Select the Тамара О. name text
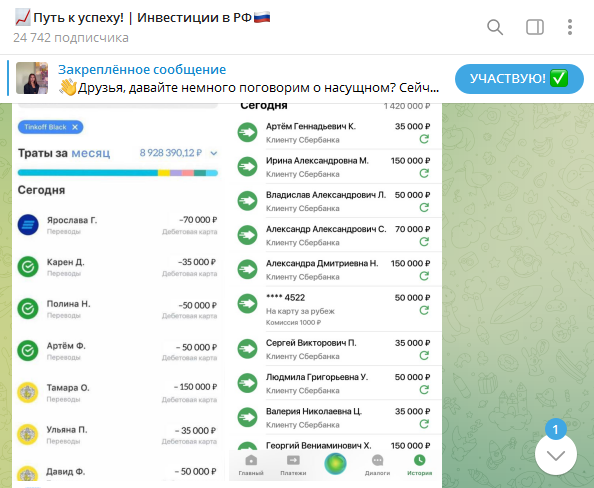Viewport: 594px width, 488px height. coord(68,388)
